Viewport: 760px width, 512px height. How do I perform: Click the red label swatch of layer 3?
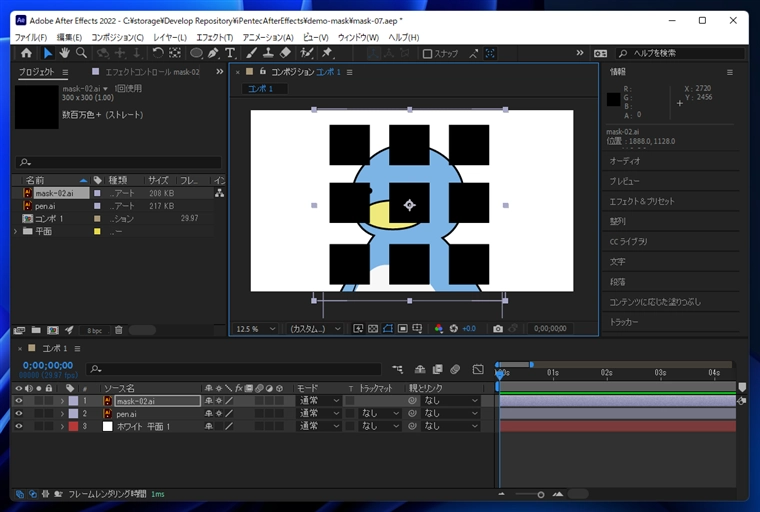[x=72, y=426]
